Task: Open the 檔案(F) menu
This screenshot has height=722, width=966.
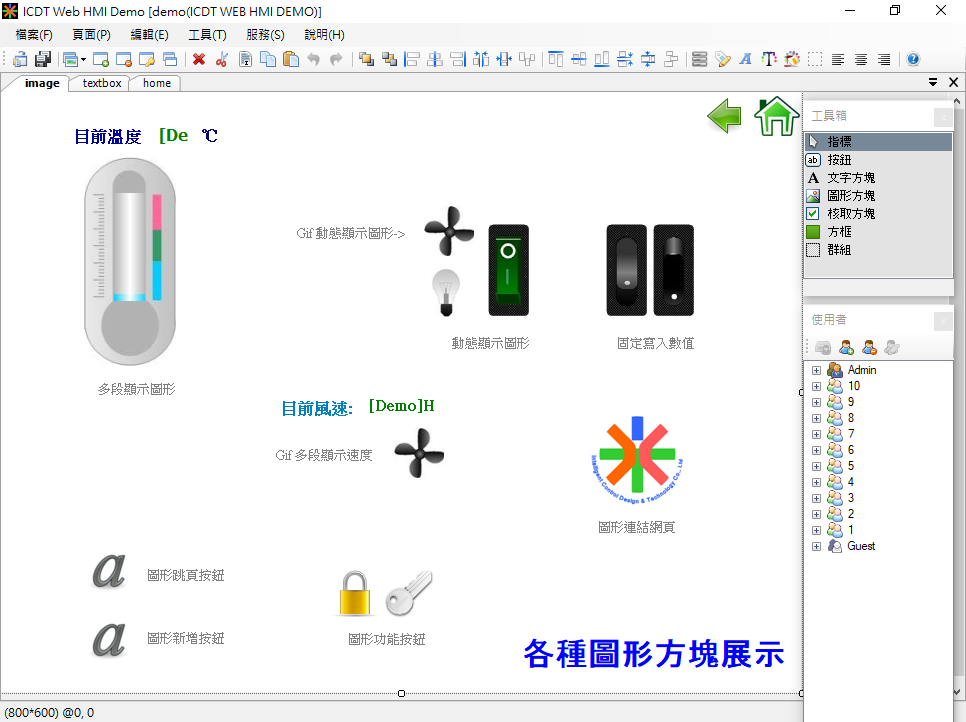Action: pos(34,34)
